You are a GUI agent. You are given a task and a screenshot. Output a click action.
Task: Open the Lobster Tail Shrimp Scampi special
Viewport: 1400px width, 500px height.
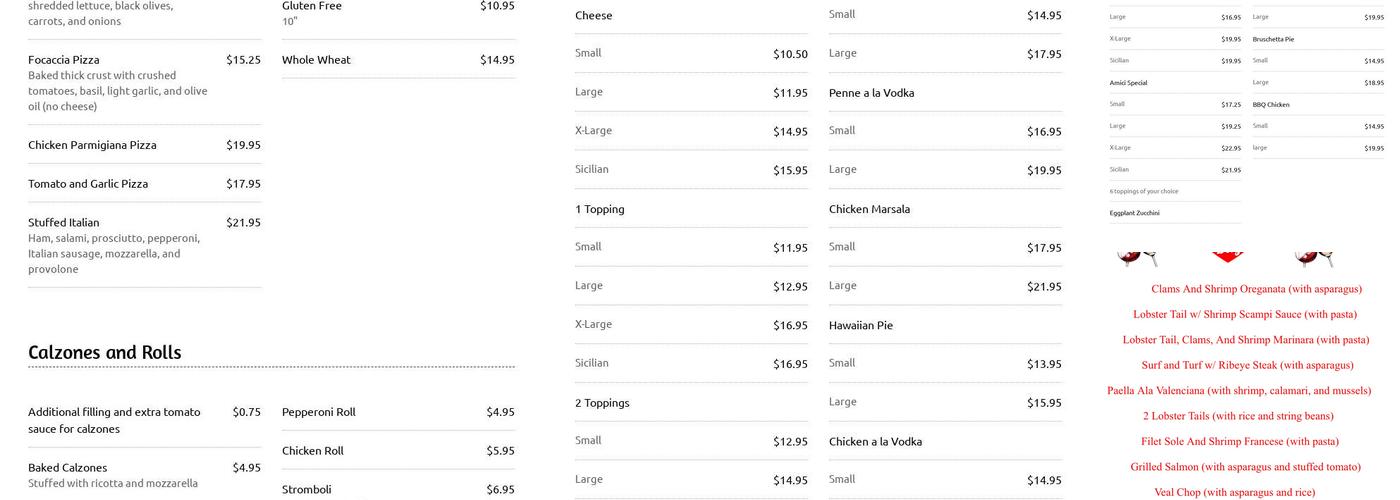click(x=1245, y=315)
